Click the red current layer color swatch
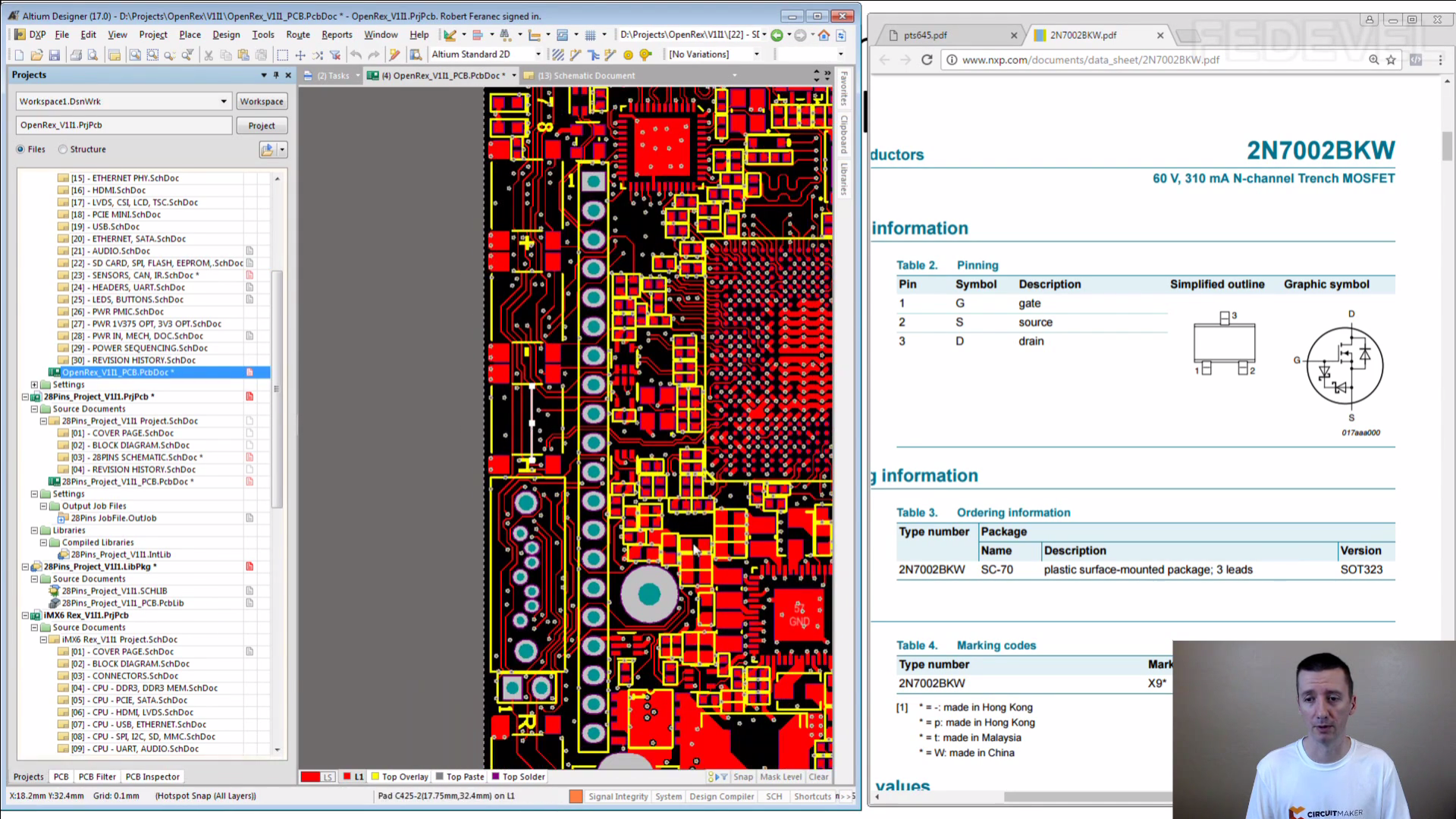 [x=310, y=777]
